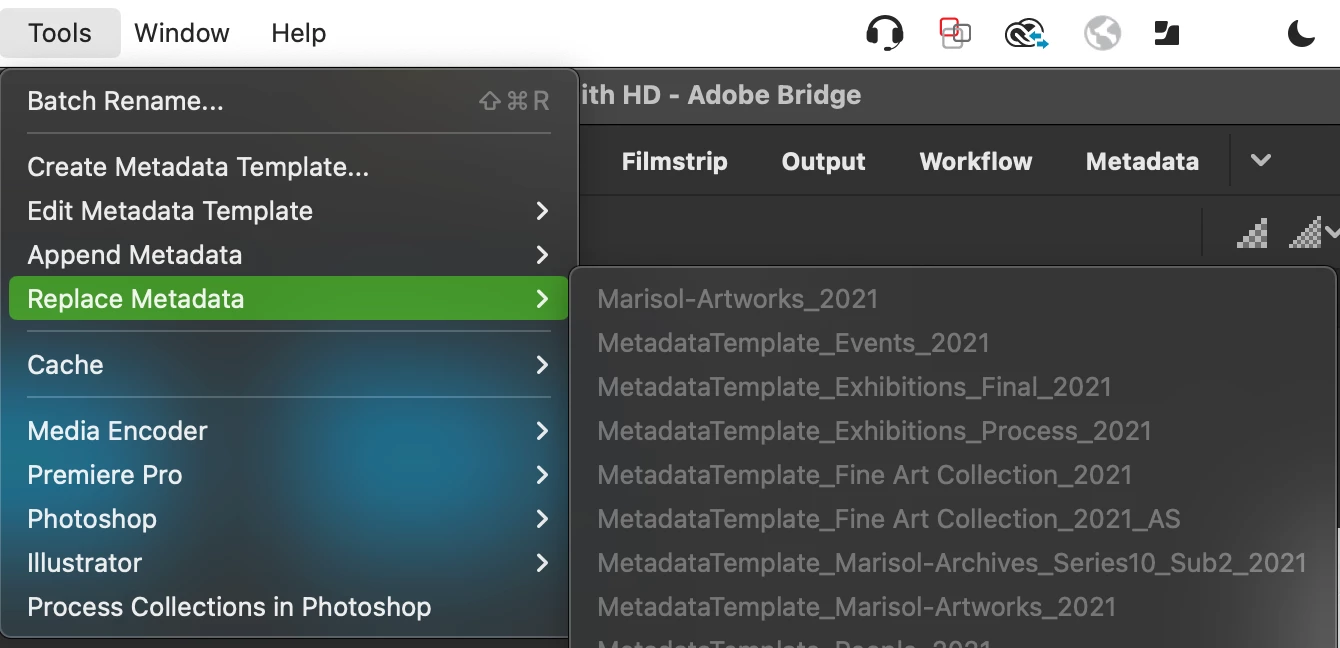Switch to the Filmstrip workspace tab
Viewport: 1340px width, 648px height.
675,162
